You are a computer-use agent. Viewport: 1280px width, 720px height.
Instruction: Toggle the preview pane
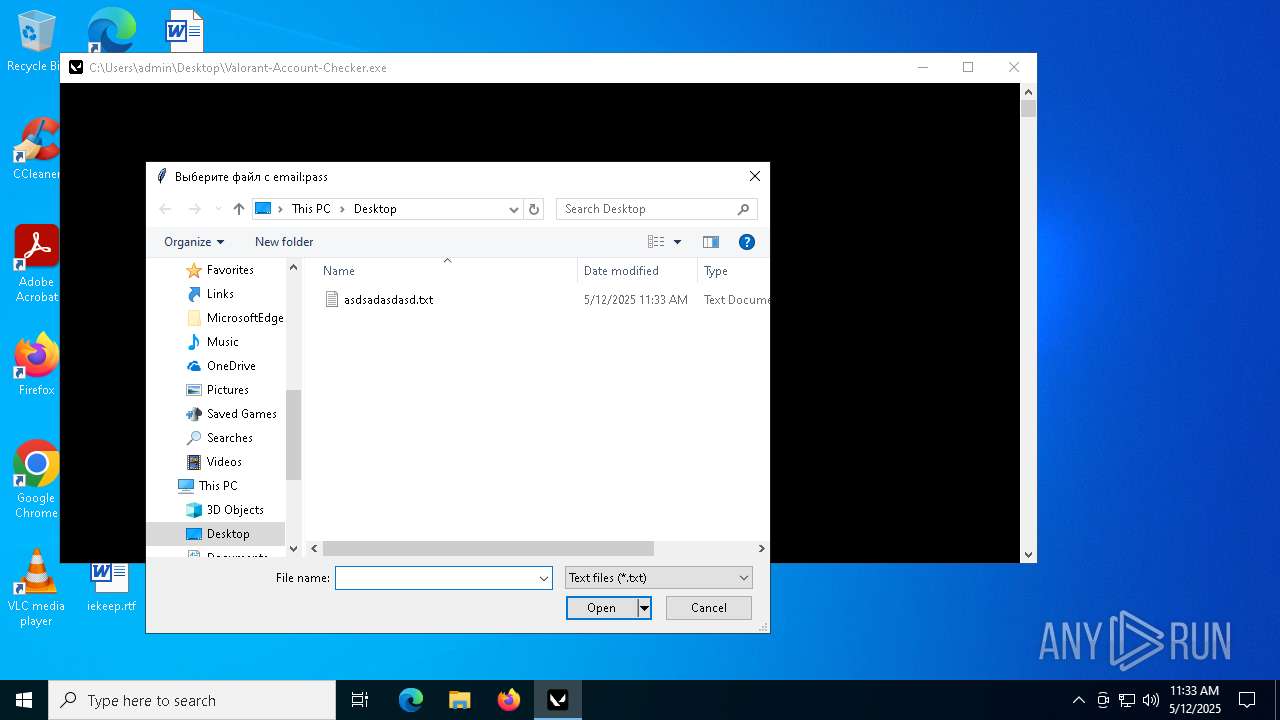click(711, 242)
